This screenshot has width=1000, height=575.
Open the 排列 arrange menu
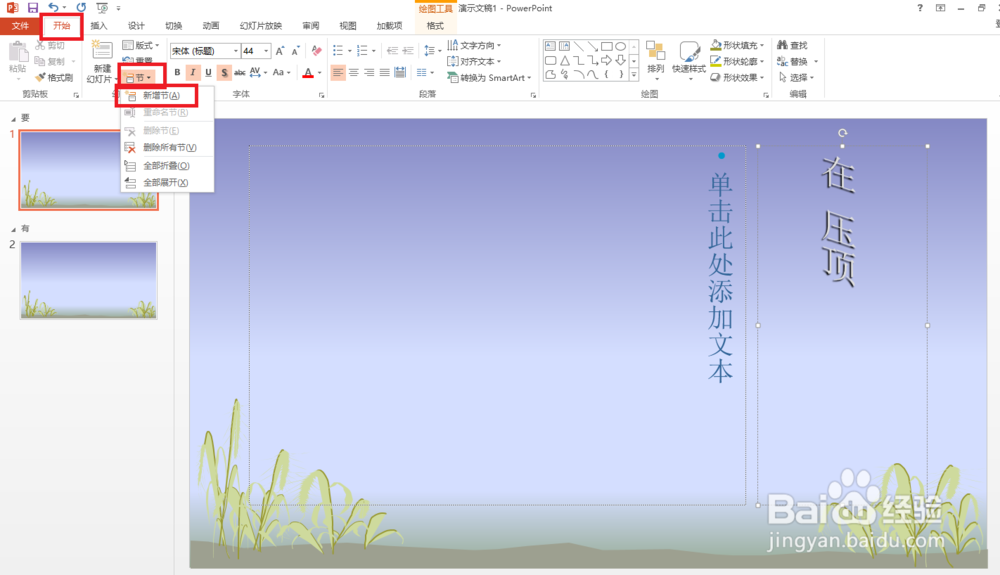(656, 59)
